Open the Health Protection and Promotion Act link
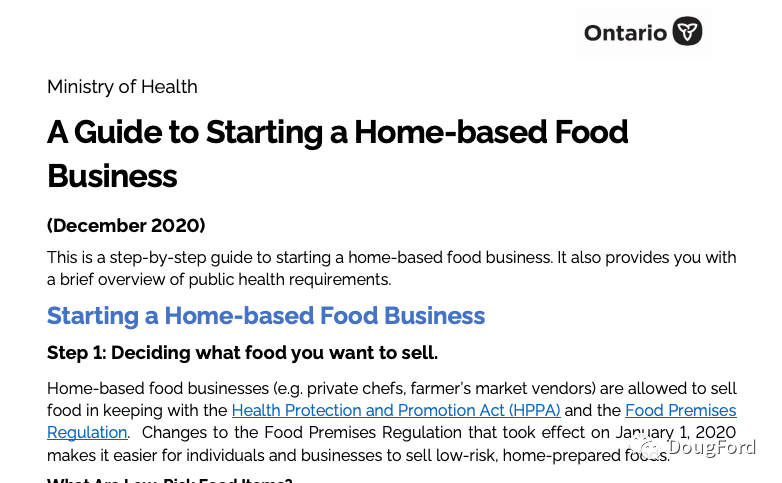 [x=396, y=411]
